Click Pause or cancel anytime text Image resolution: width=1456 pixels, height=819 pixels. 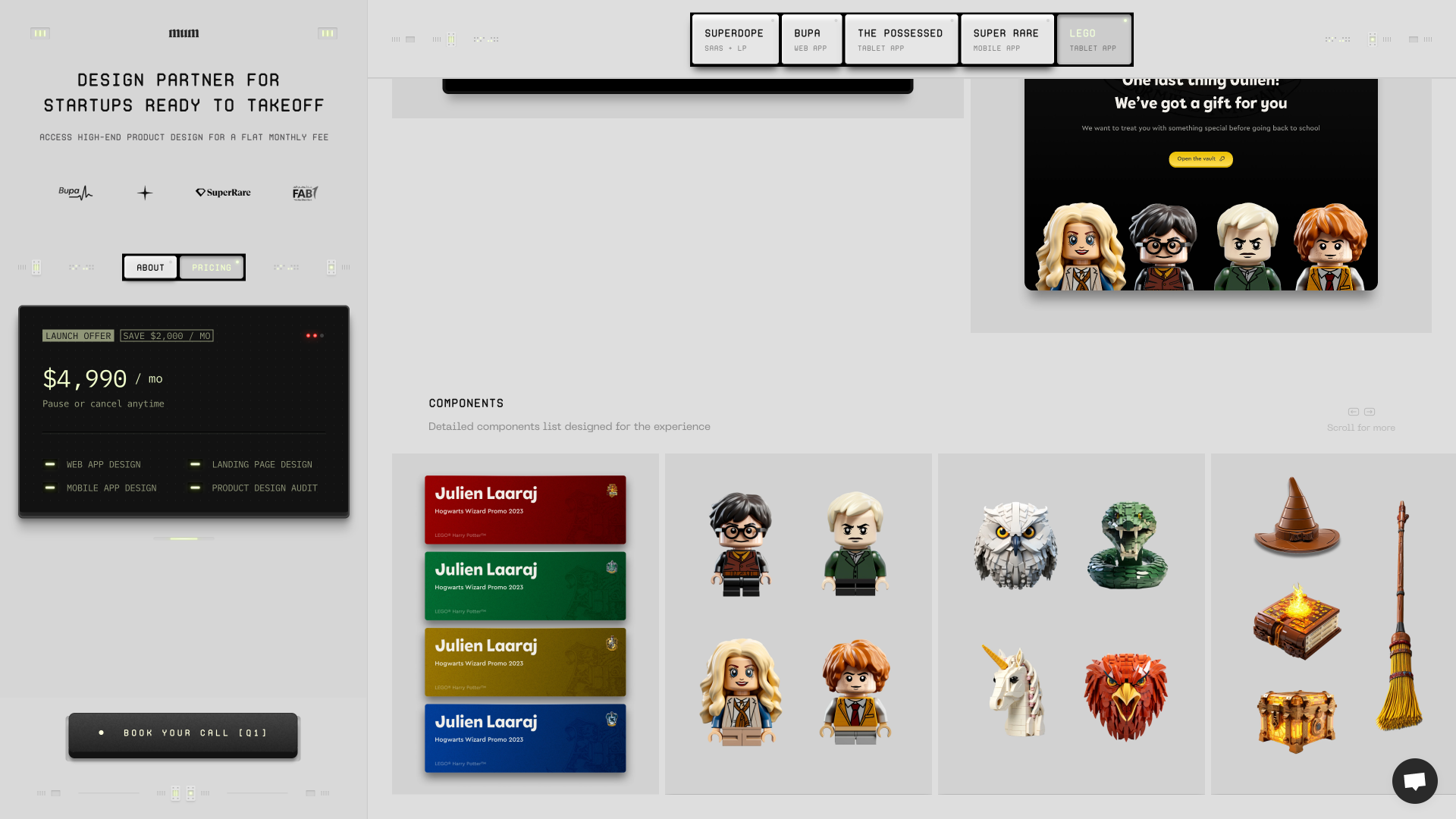coord(103,403)
